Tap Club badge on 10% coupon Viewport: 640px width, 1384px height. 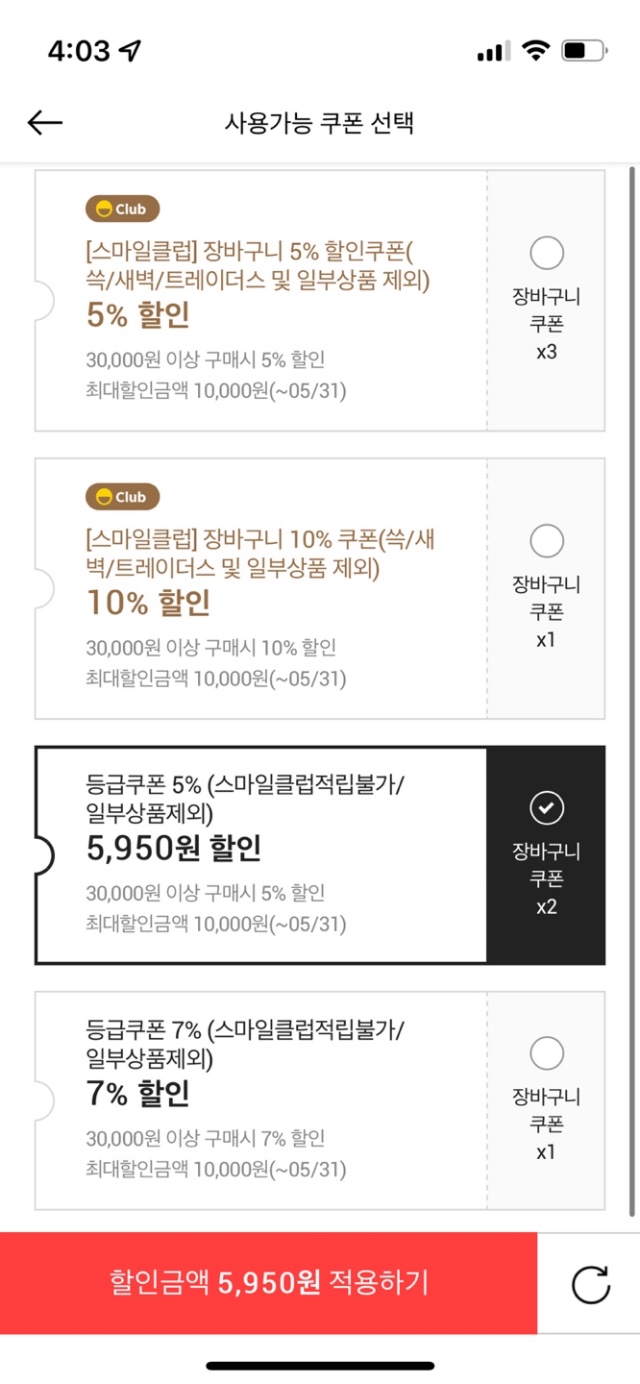(x=122, y=497)
